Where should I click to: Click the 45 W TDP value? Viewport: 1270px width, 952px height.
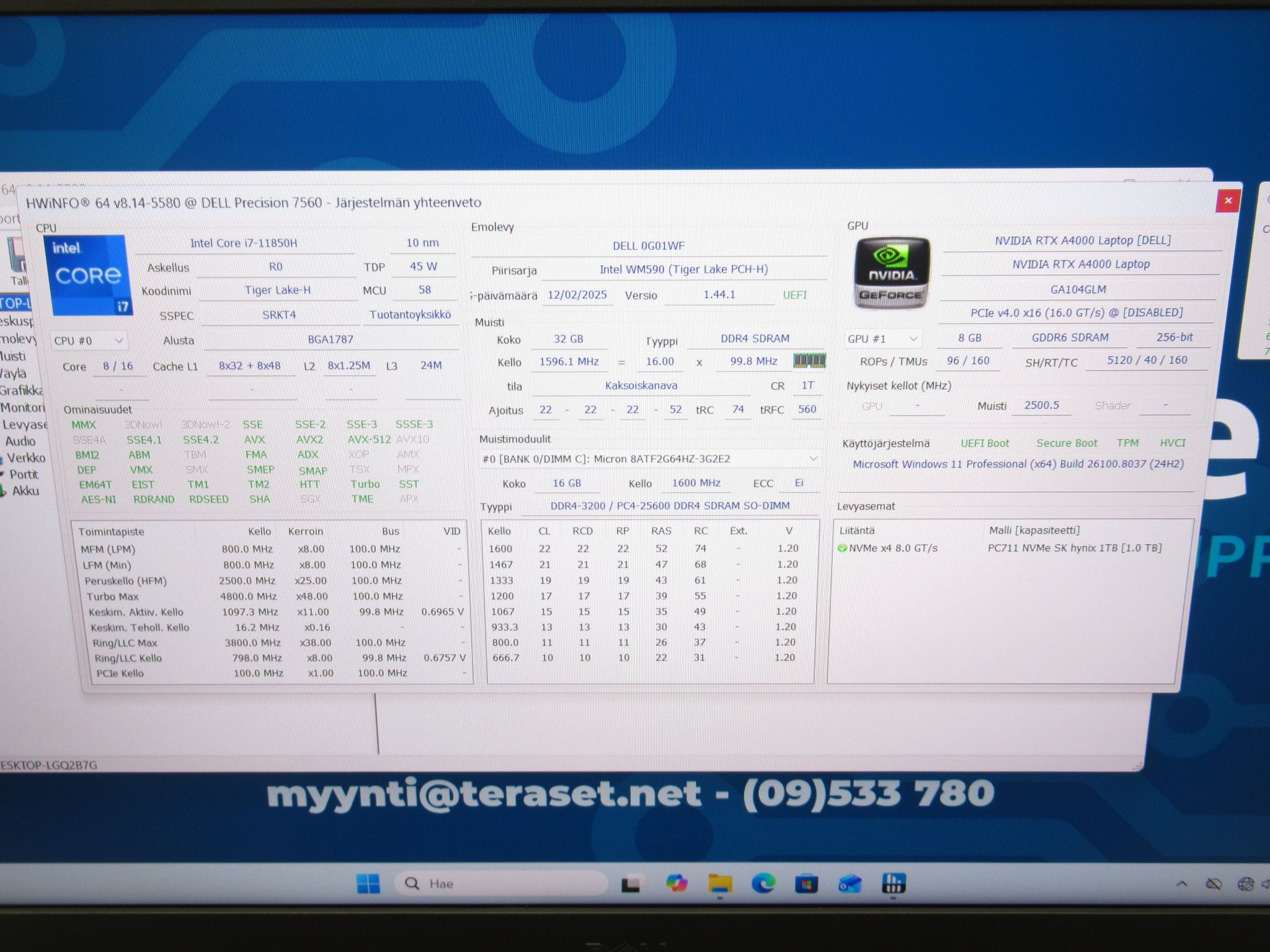coord(424,267)
